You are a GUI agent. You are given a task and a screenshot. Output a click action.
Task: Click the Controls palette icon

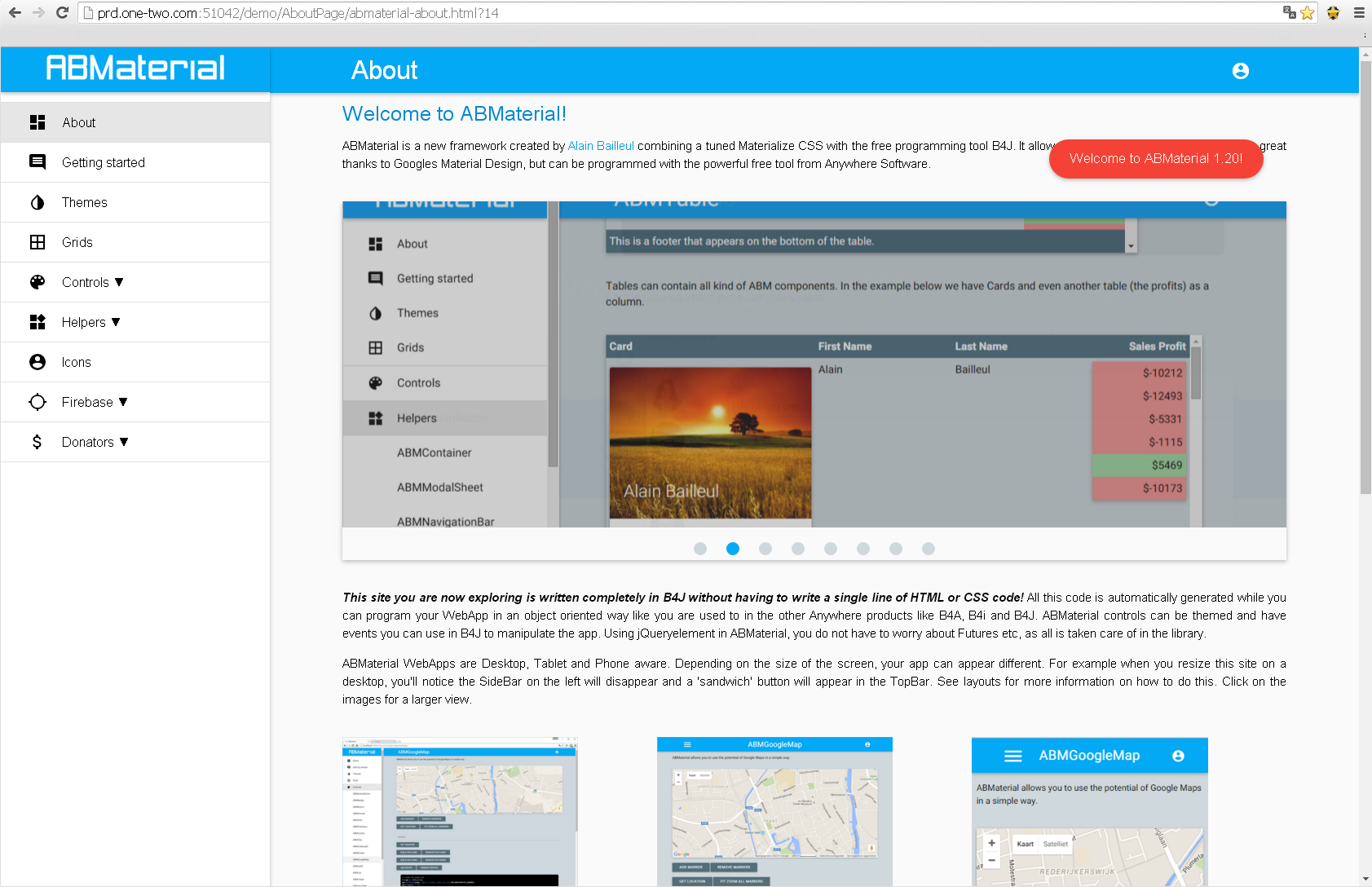click(37, 282)
